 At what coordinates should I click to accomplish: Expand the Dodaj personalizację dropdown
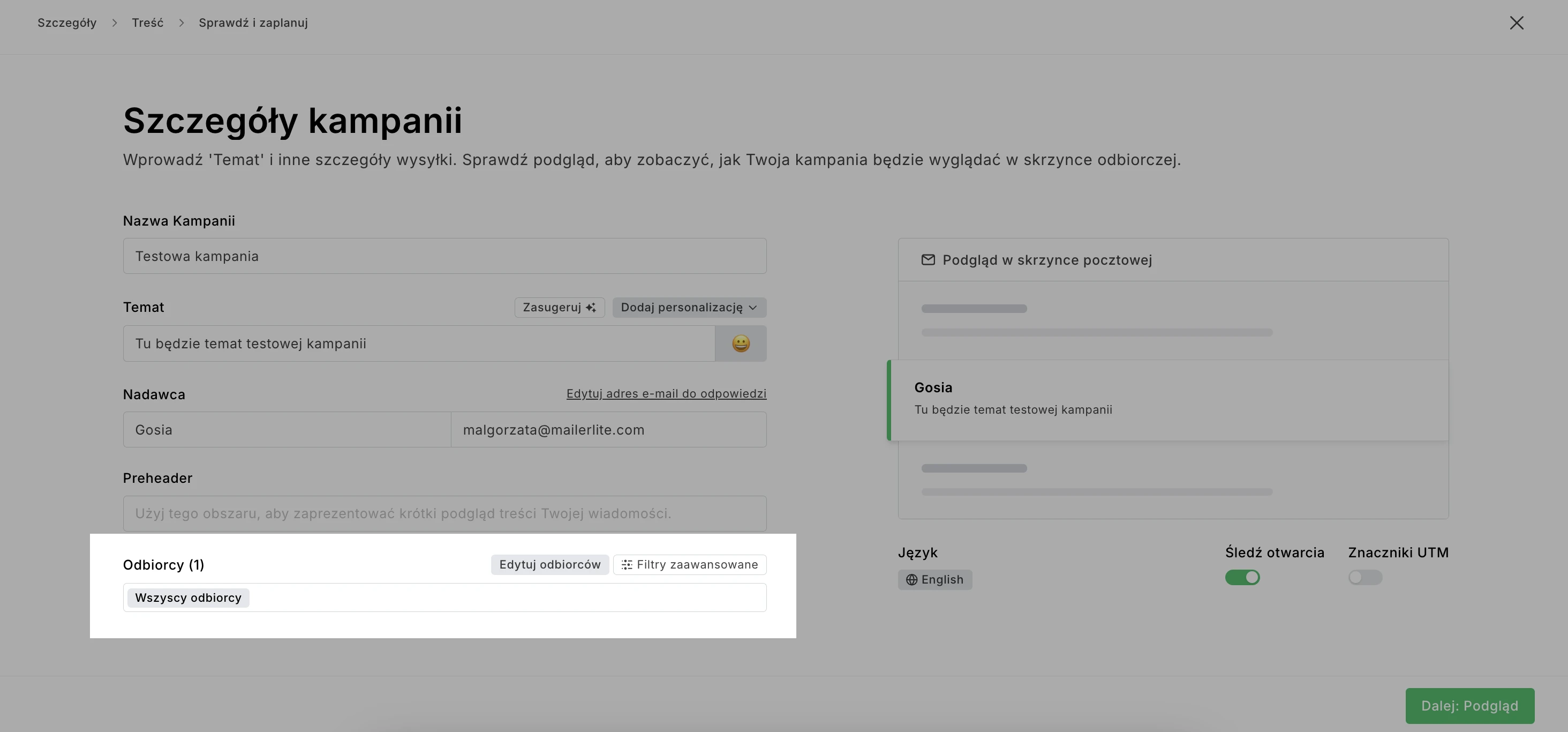[689, 308]
